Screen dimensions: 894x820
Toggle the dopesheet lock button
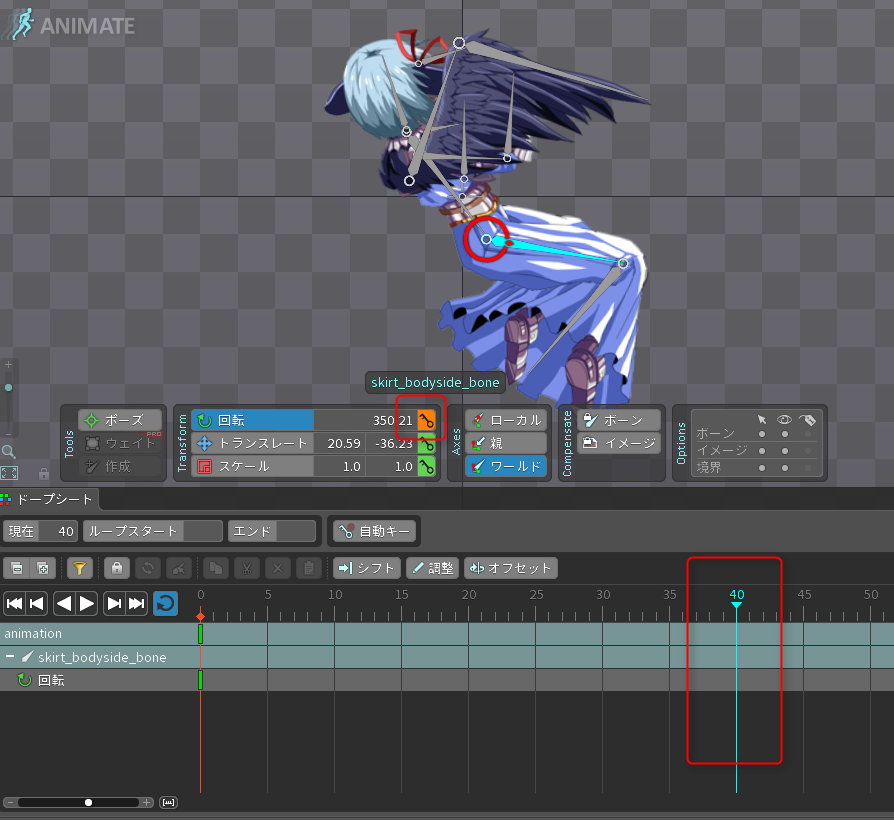coord(117,568)
